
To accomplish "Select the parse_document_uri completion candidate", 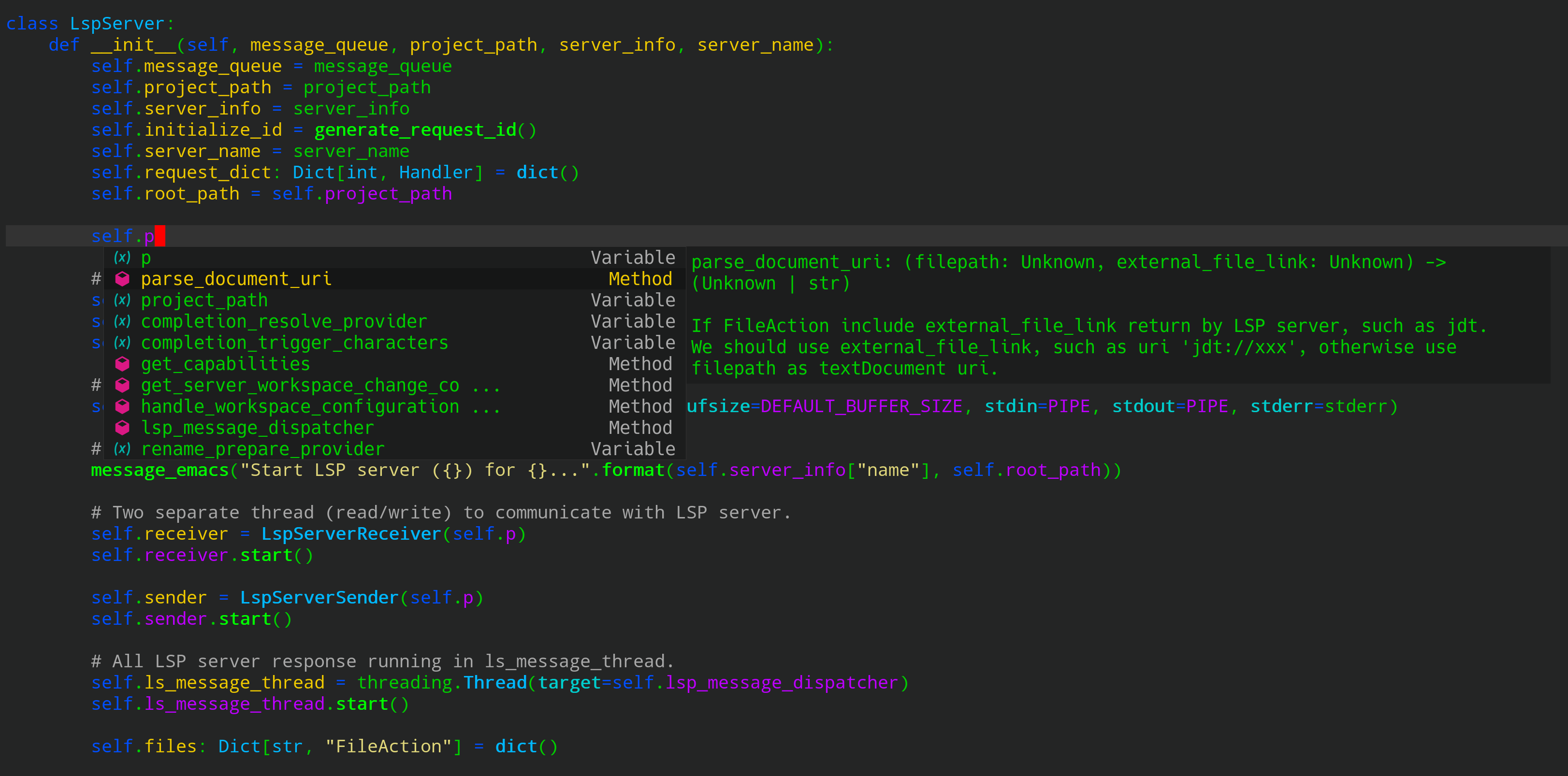I will click(236, 279).
